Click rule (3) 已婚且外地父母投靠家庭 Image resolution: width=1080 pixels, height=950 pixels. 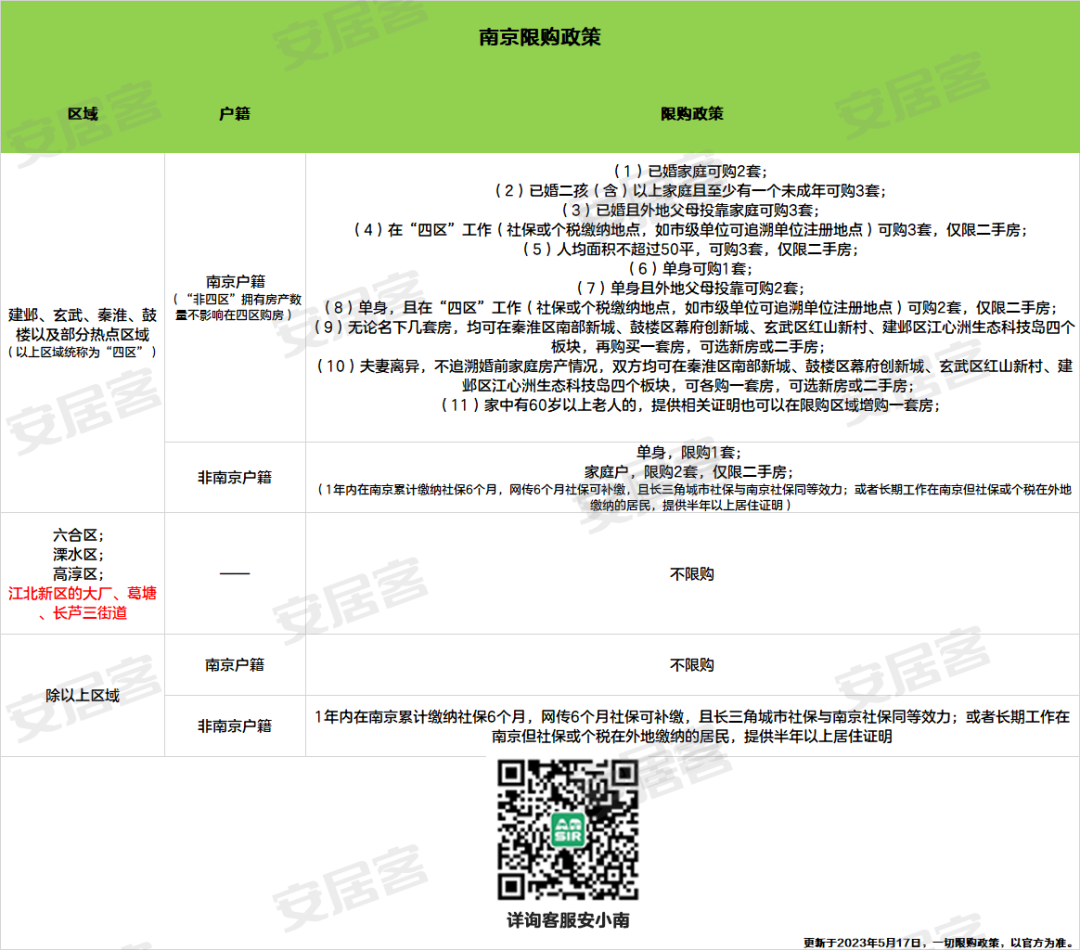click(691, 210)
